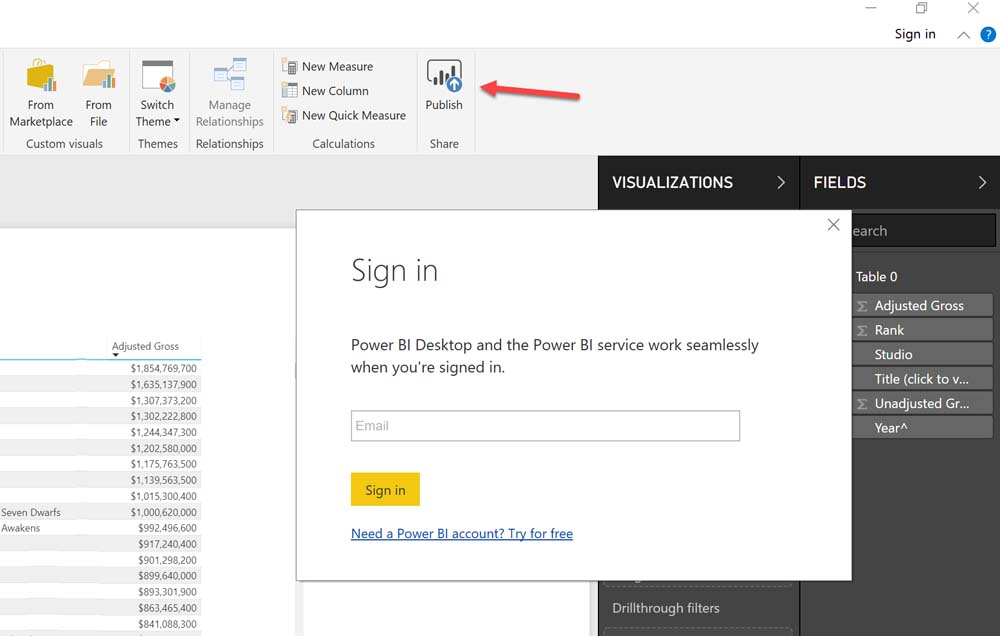This screenshot has width=1000, height=636.
Task: Close the Power BI Desktop window
Action: 973,8
